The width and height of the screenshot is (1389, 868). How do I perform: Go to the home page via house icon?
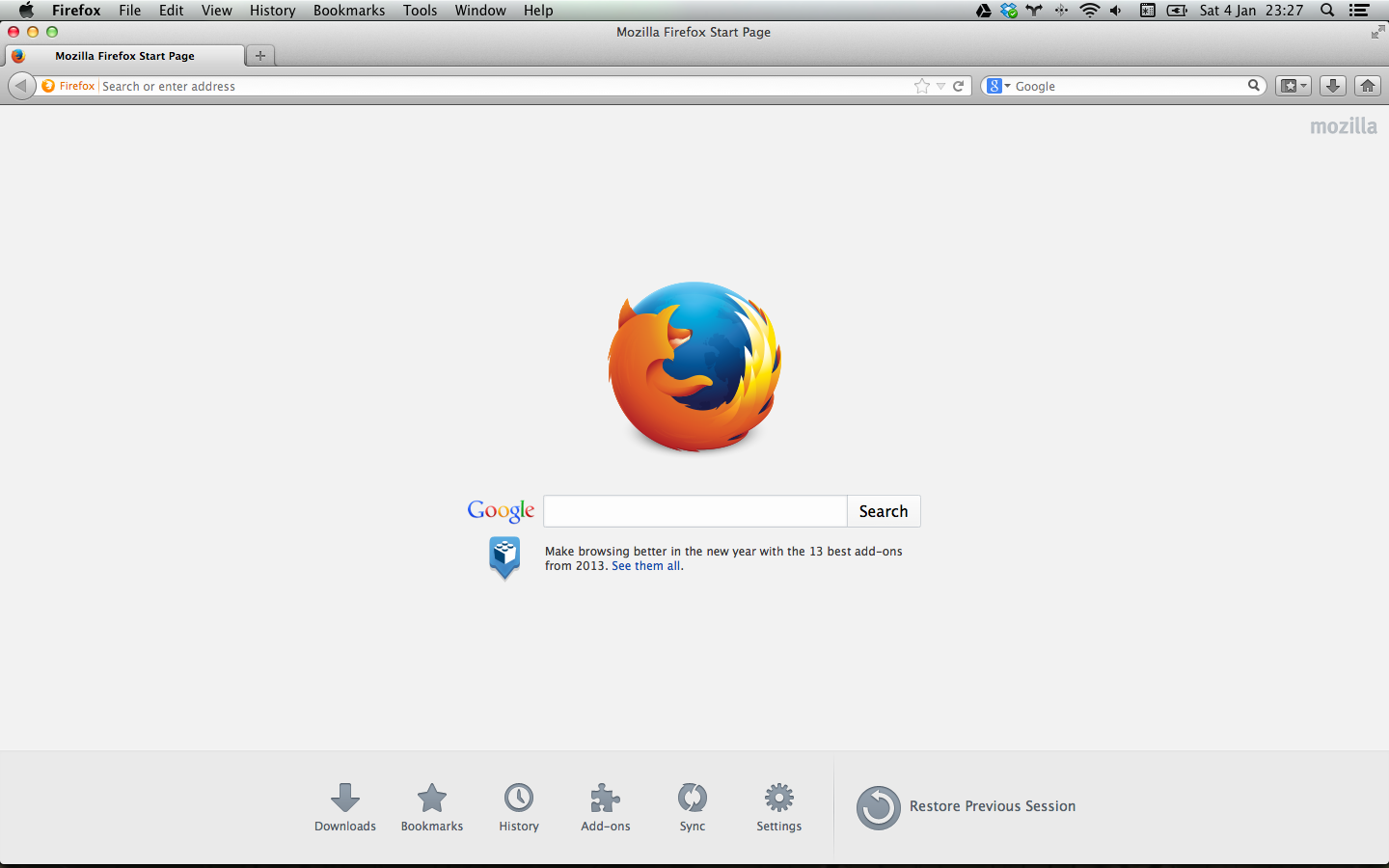(1368, 86)
